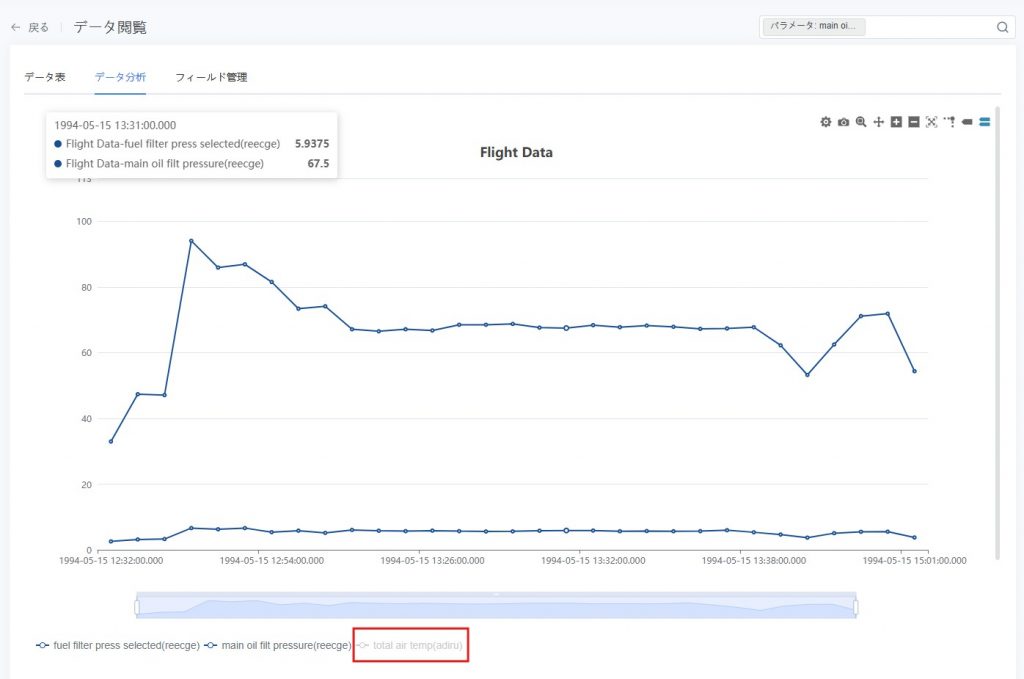
Task: Show the total air temp(adiru) series
Action: tap(411, 646)
